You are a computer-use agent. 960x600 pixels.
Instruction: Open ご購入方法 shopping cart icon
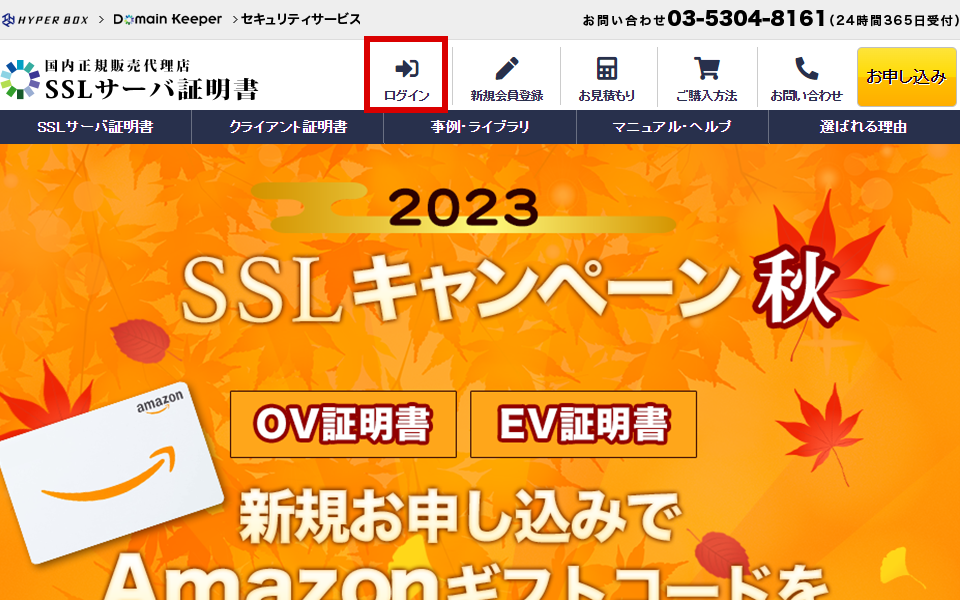pyautogui.click(x=707, y=68)
